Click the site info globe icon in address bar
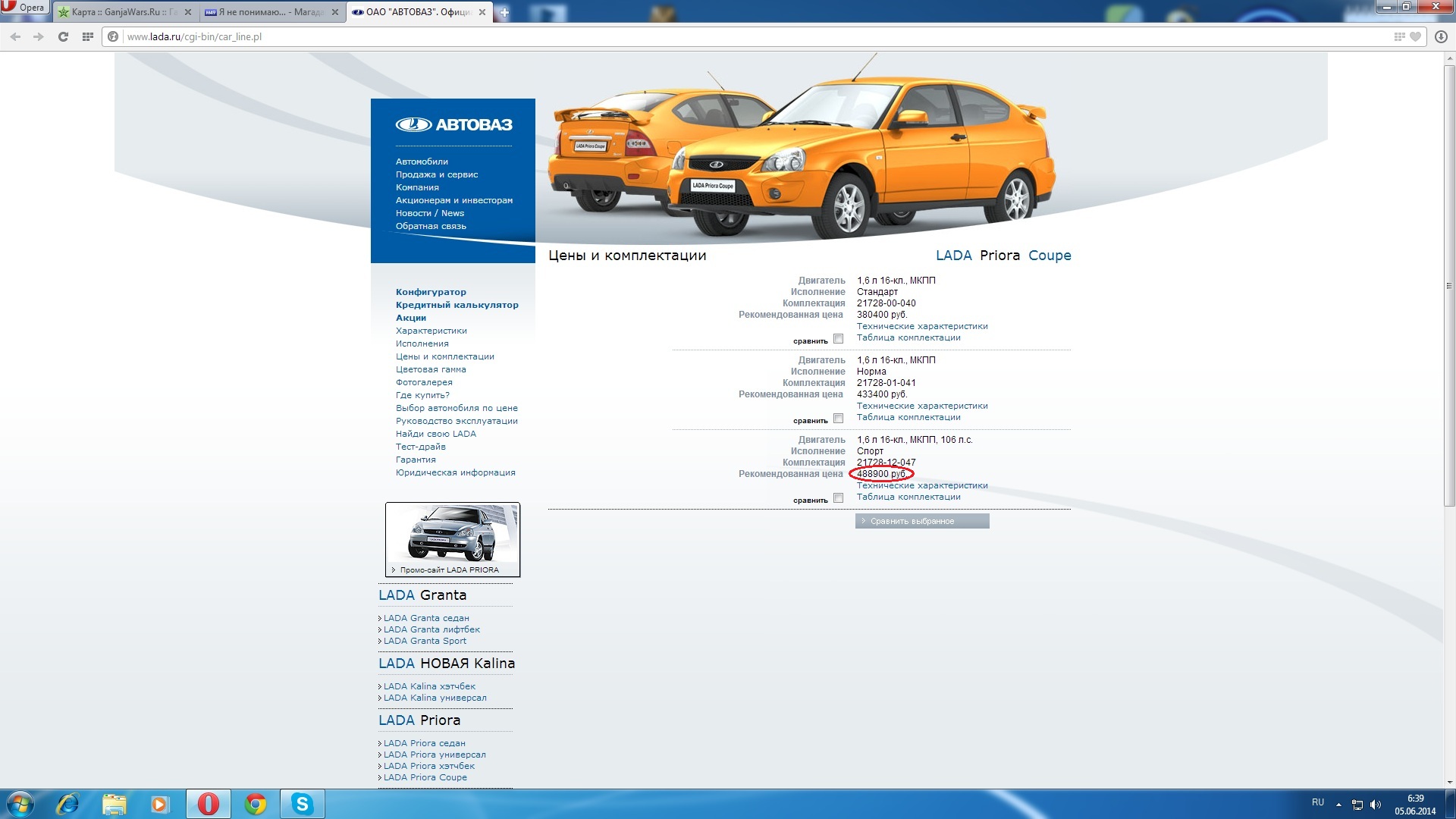 (x=113, y=36)
